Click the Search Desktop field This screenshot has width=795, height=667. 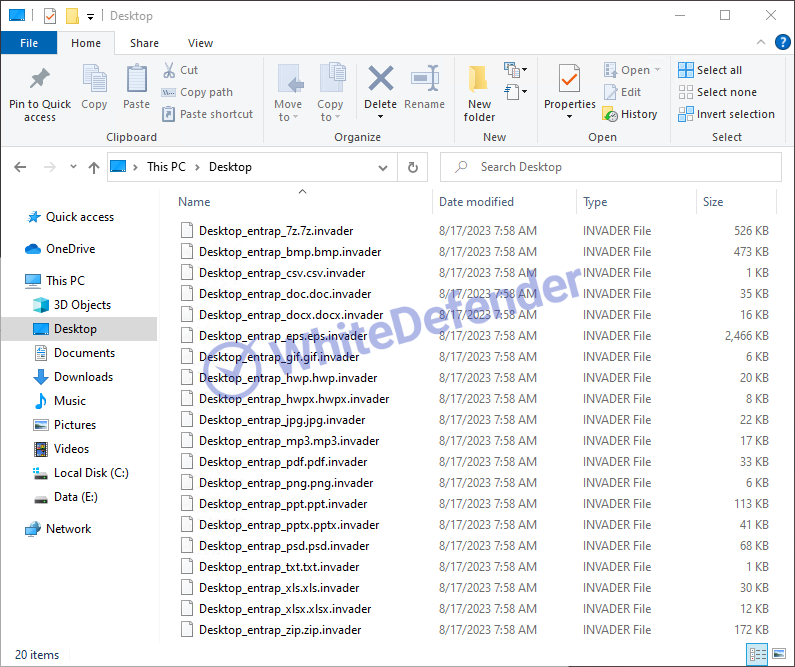610,167
